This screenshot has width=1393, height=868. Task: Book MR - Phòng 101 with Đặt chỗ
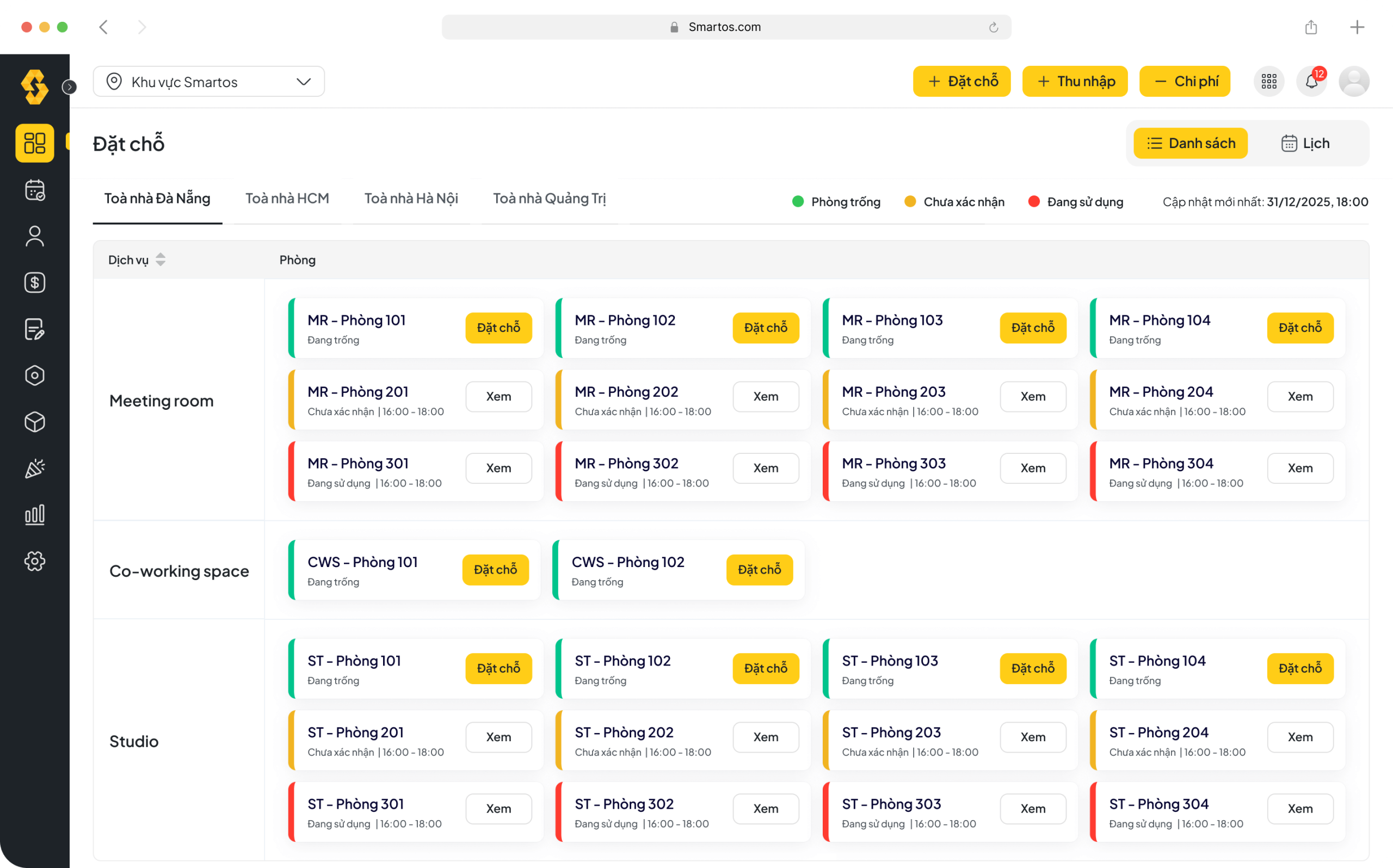pos(498,328)
